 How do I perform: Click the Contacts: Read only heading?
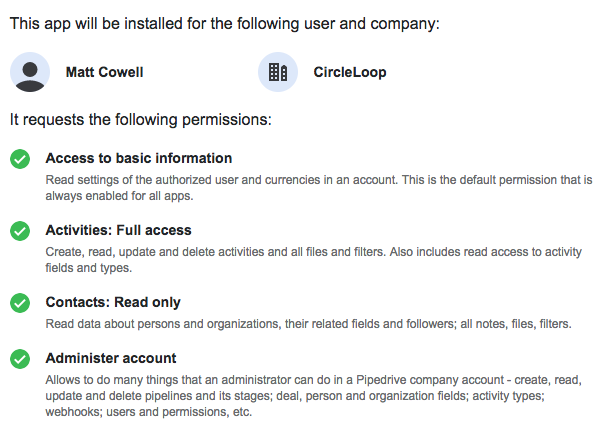(x=113, y=302)
